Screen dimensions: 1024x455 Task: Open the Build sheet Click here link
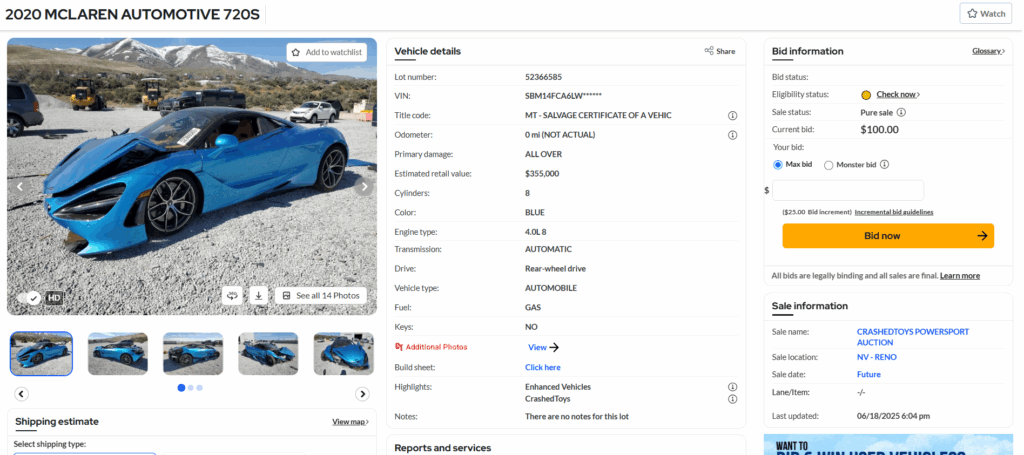(x=543, y=368)
